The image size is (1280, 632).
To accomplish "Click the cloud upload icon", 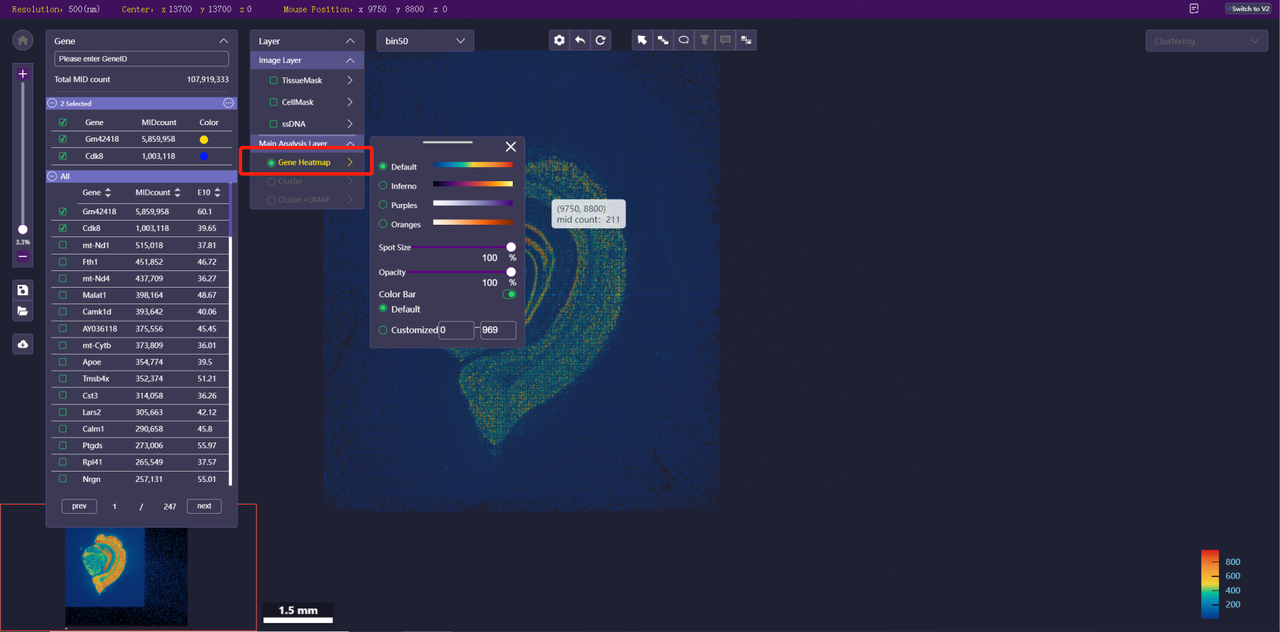I will 23,344.
